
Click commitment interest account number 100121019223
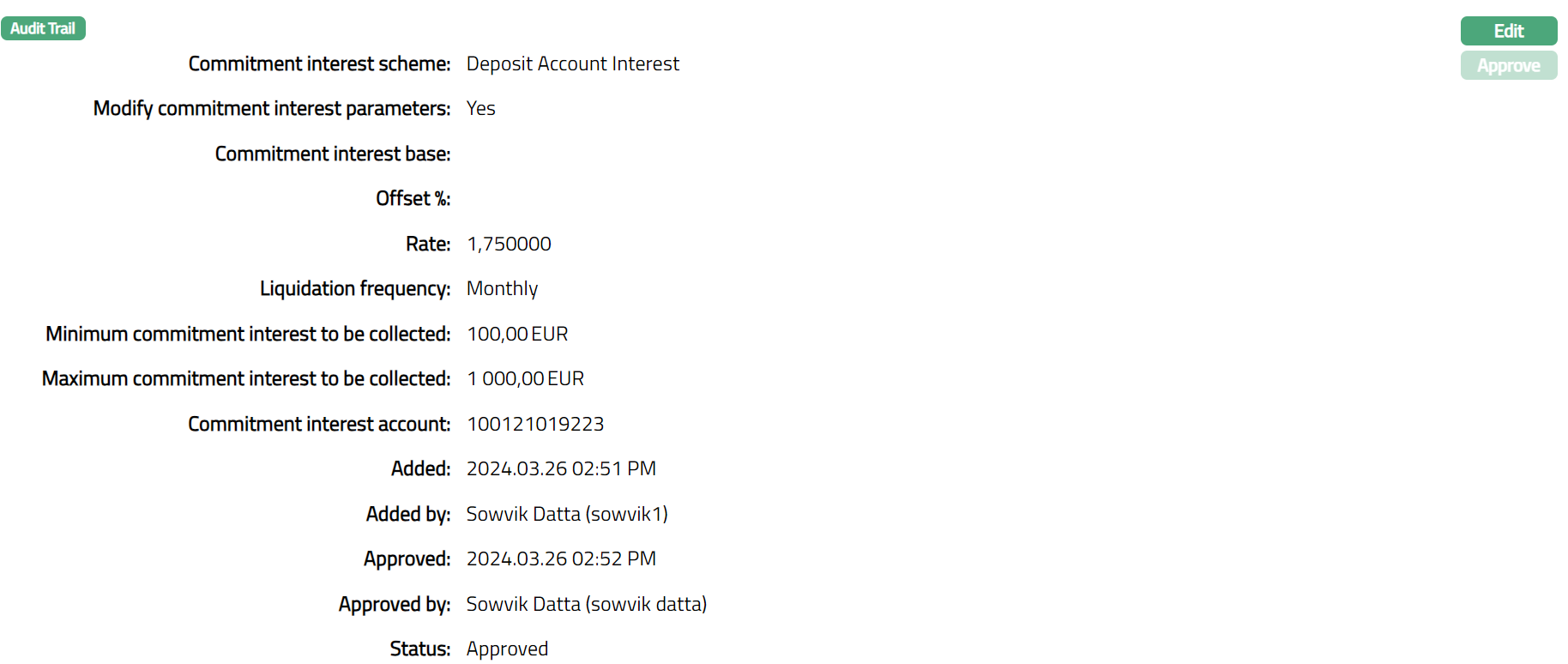535,425
